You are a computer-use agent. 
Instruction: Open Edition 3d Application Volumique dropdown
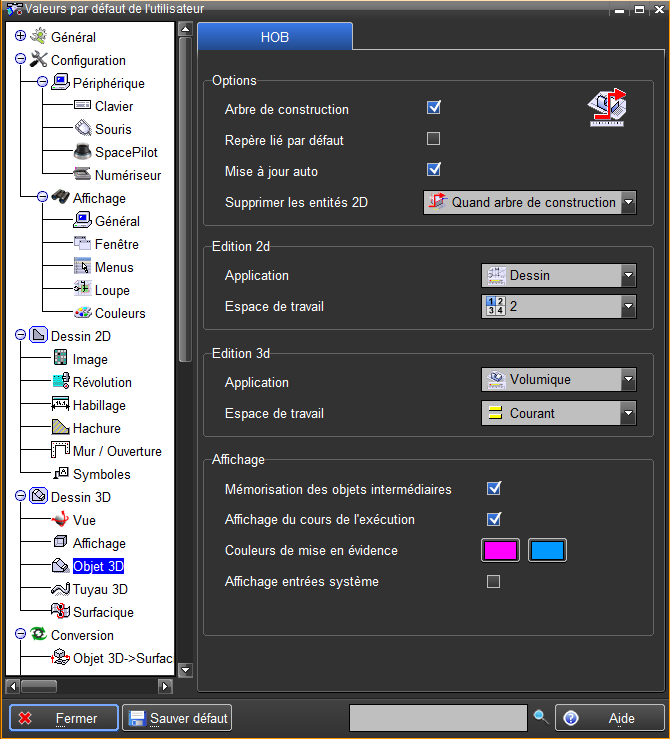pyautogui.click(x=628, y=380)
